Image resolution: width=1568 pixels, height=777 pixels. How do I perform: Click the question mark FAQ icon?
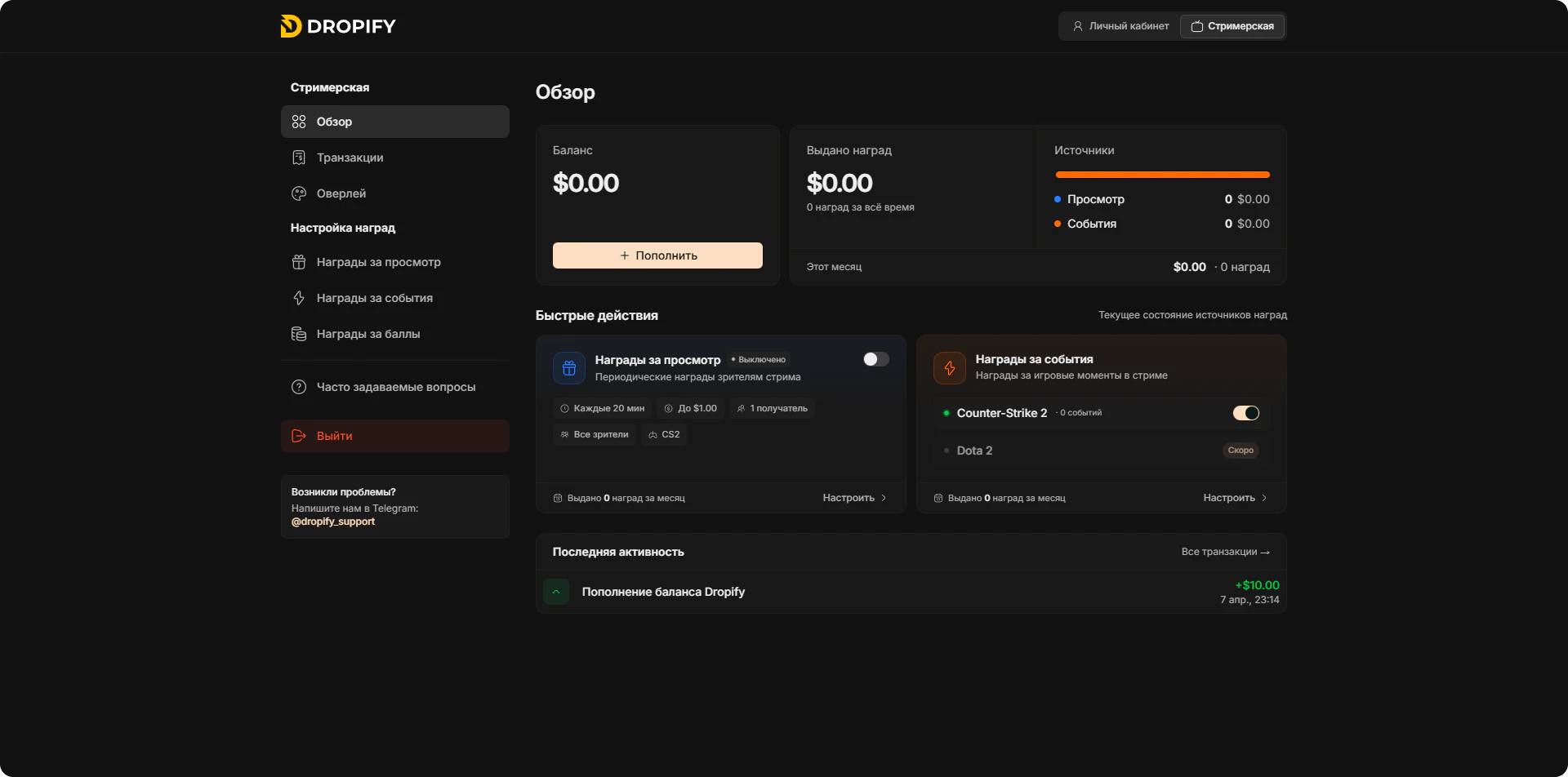[x=299, y=387]
